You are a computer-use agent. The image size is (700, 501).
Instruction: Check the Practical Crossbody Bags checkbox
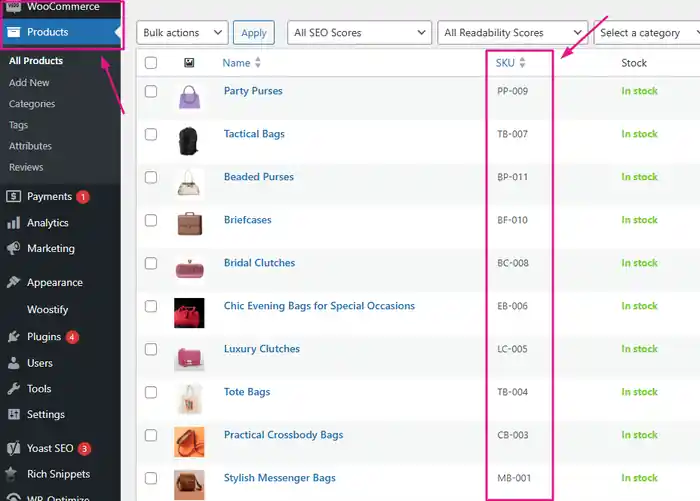[151, 435]
